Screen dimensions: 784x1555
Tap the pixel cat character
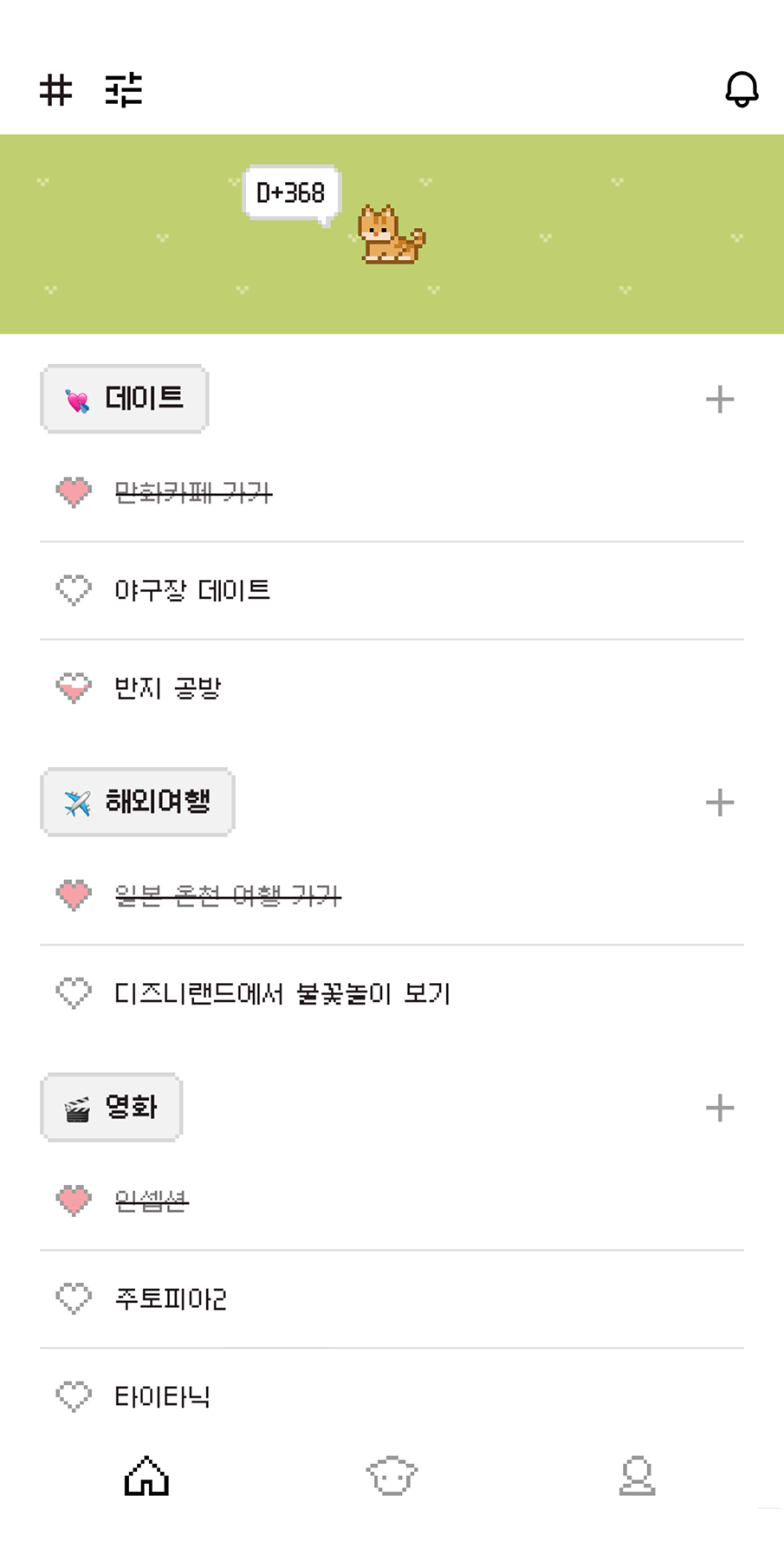pos(392,234)
